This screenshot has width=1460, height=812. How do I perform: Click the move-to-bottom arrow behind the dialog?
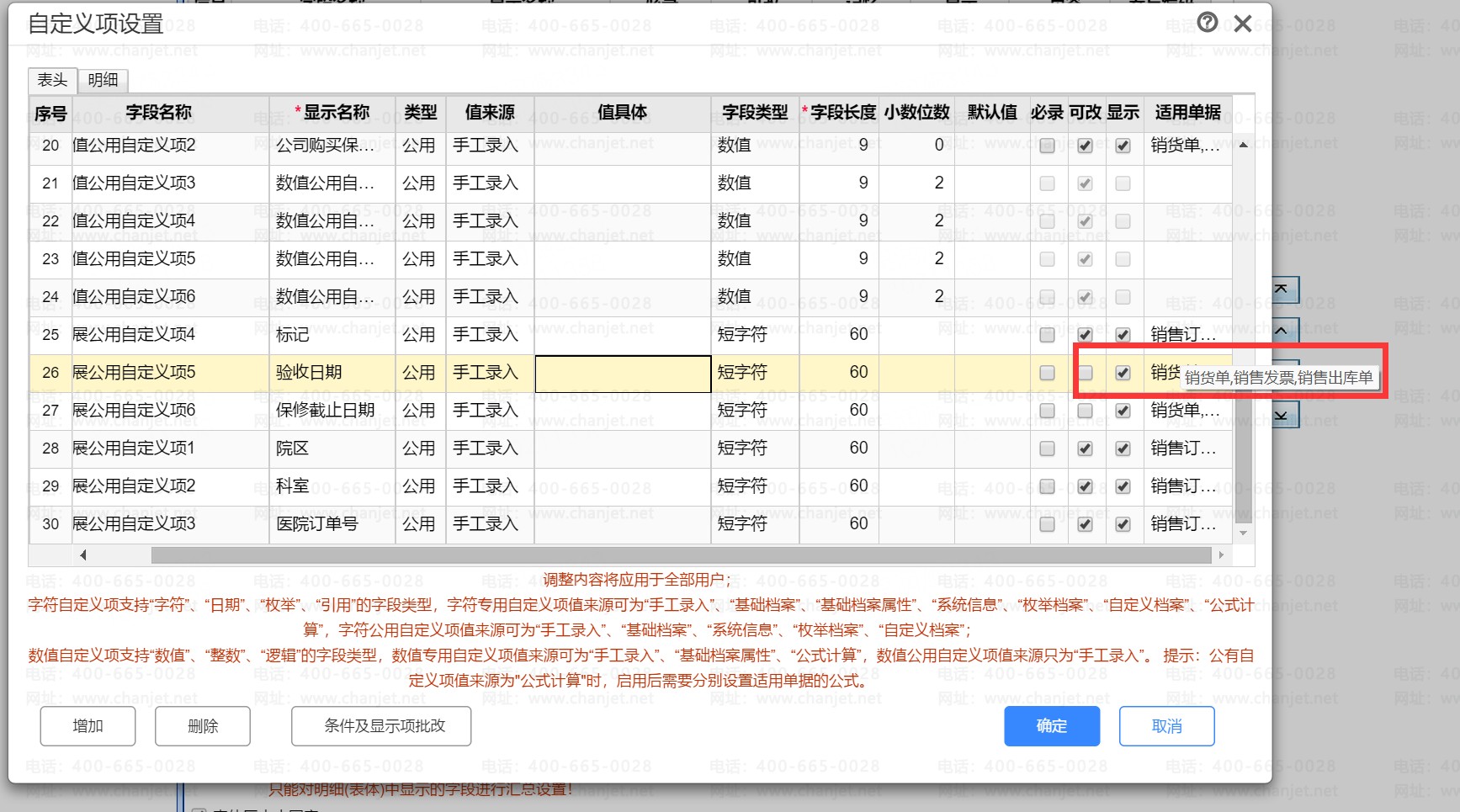point(1282,415)
